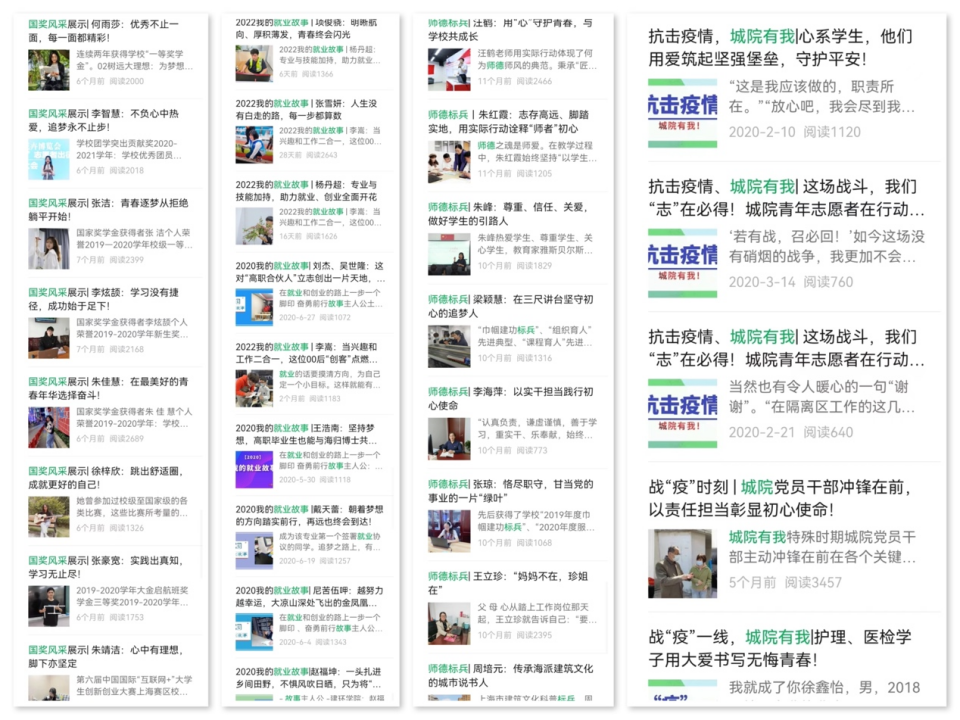The image size is (960, 720).
Task: Tap the classroom thumbnail of 朱峰 article
Action: pyautogui.click(x=449, y=254)
